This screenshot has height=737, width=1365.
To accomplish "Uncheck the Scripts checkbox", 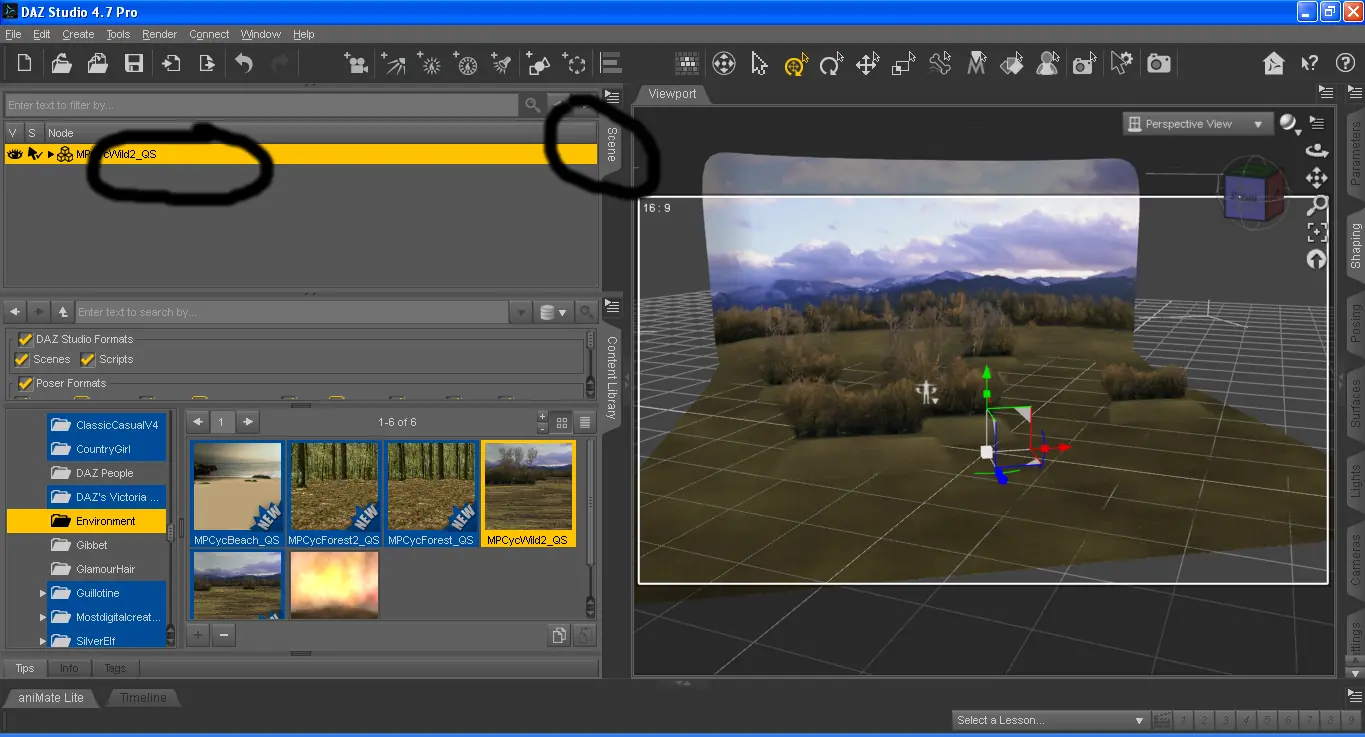I will tap(88, 360).
